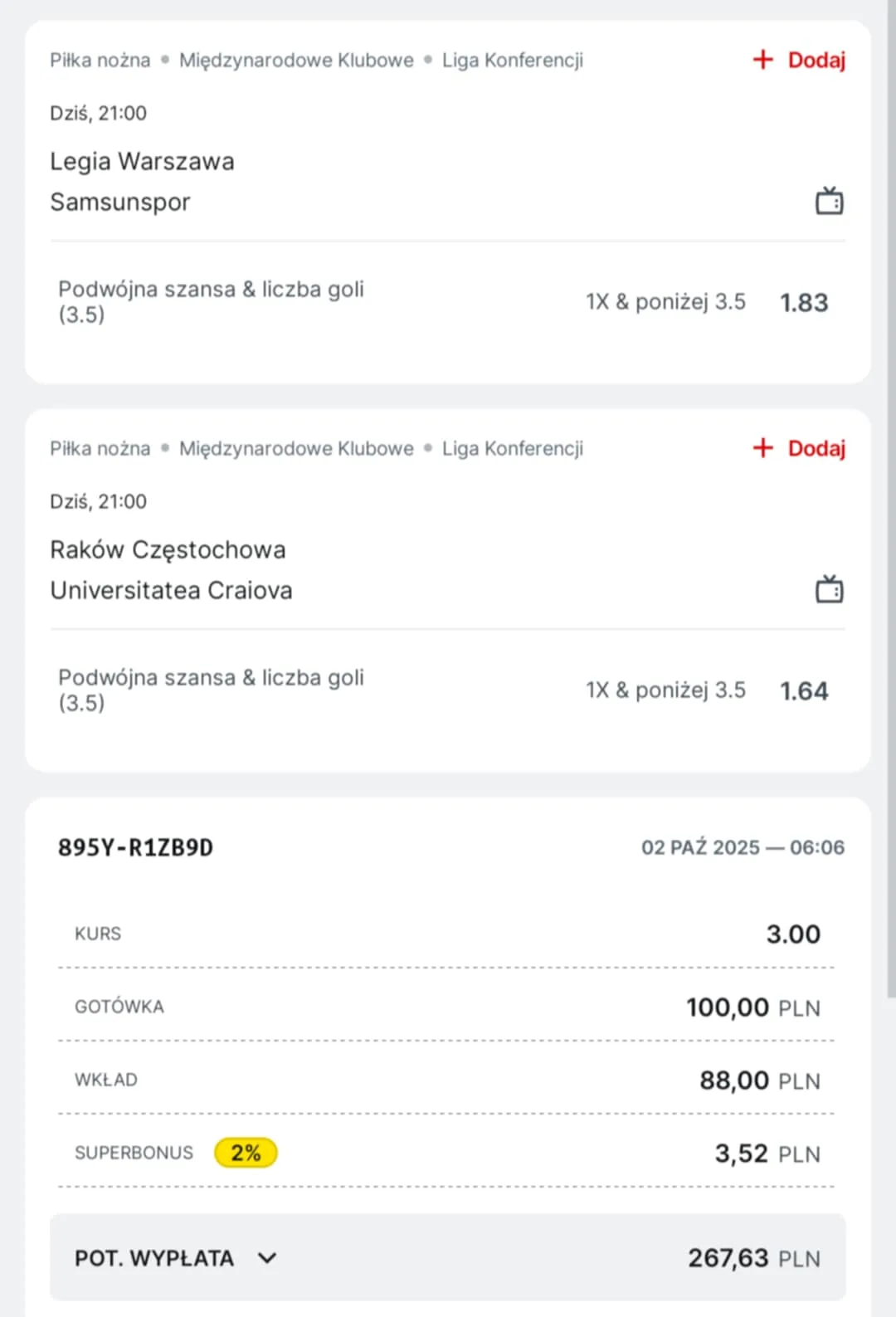Click the 1.64 odds value
The image size is (896, 1317).
tap(803, 691)
